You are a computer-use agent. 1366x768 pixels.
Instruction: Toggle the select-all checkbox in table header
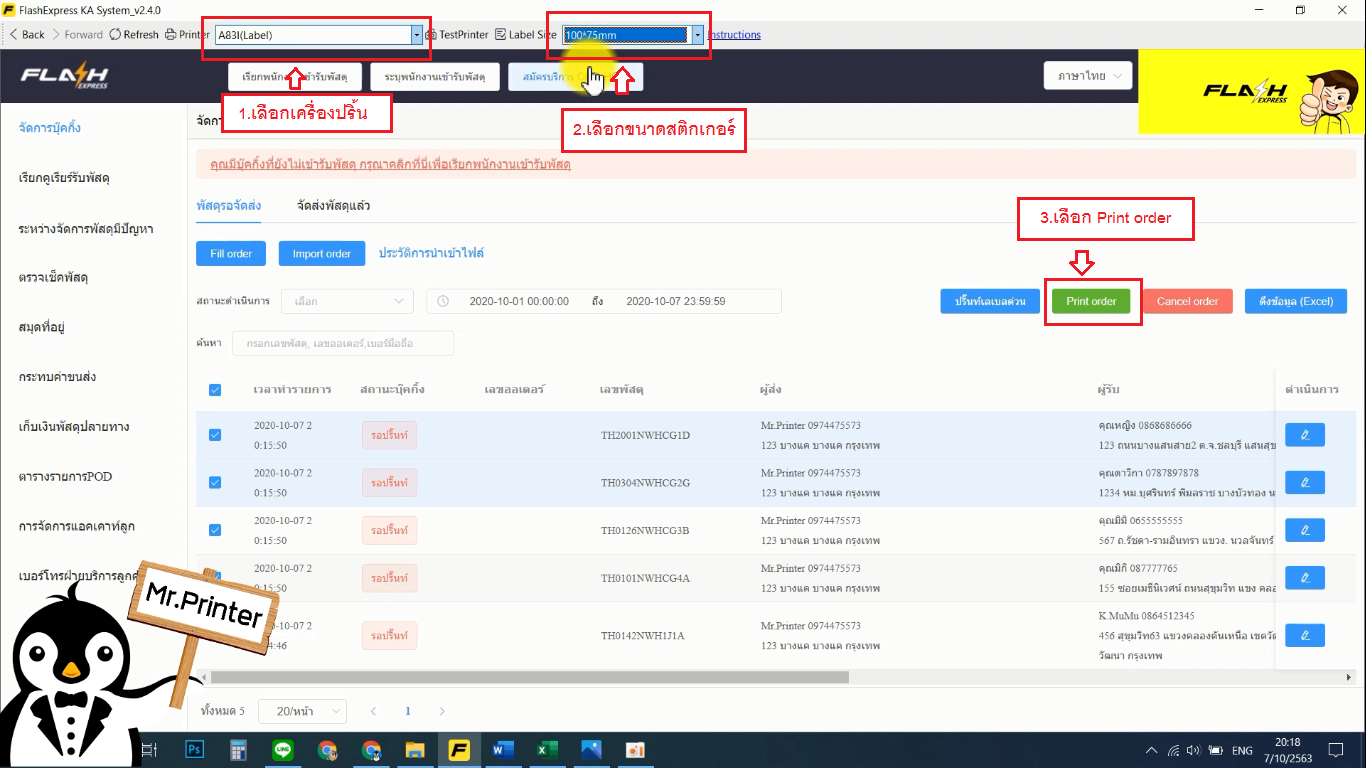(x=215, y=390)
